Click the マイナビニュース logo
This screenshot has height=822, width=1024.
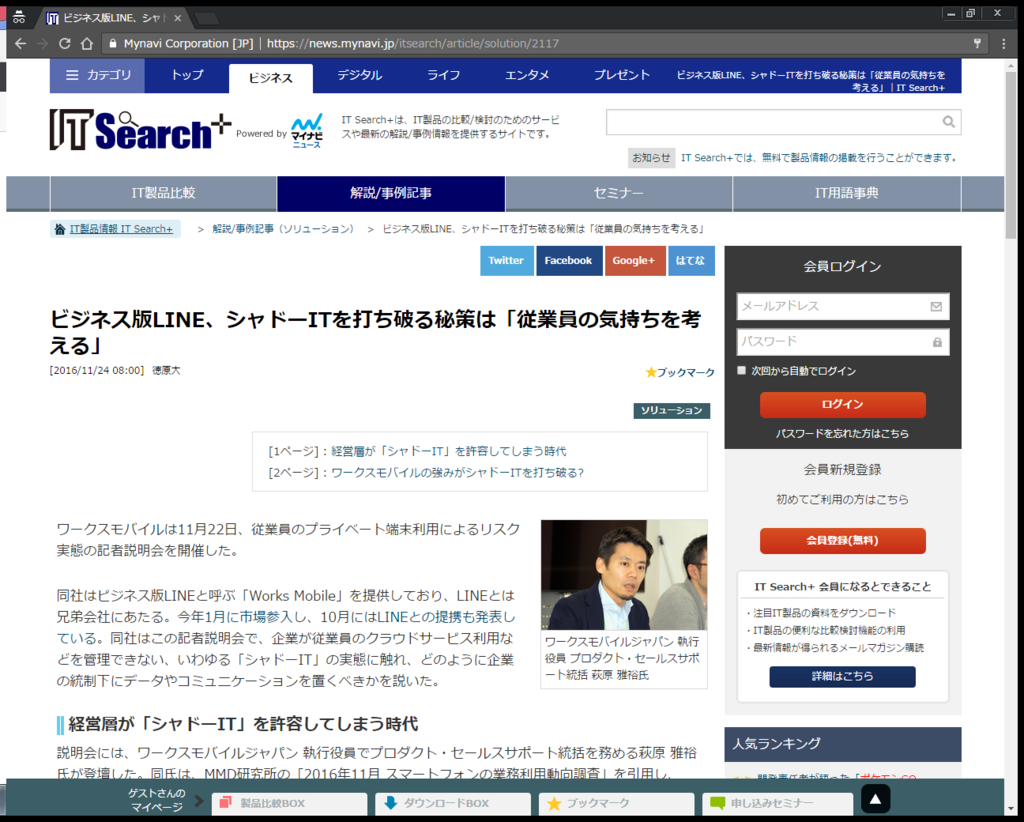pyautogui.click(x=306, y=131)
